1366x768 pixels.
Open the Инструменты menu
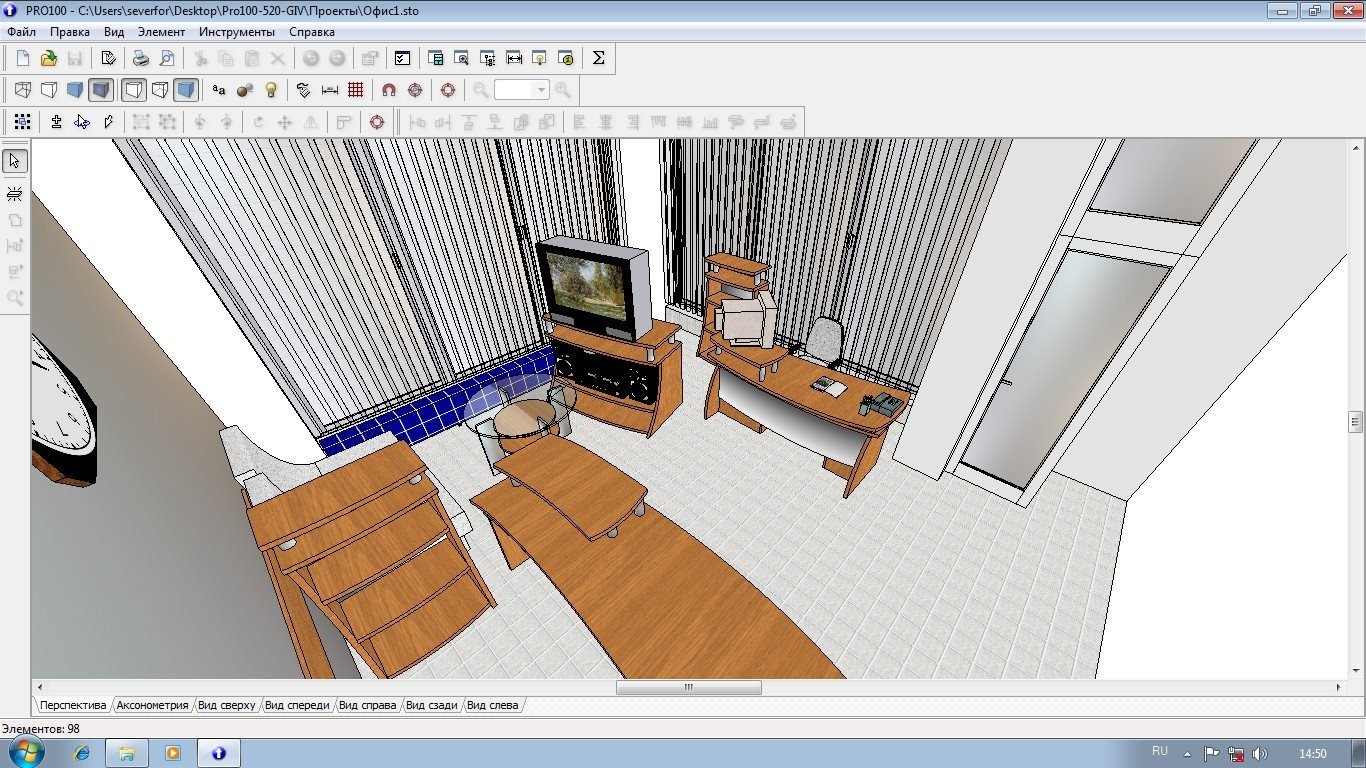pyautogui.click(x=236, y=32)
